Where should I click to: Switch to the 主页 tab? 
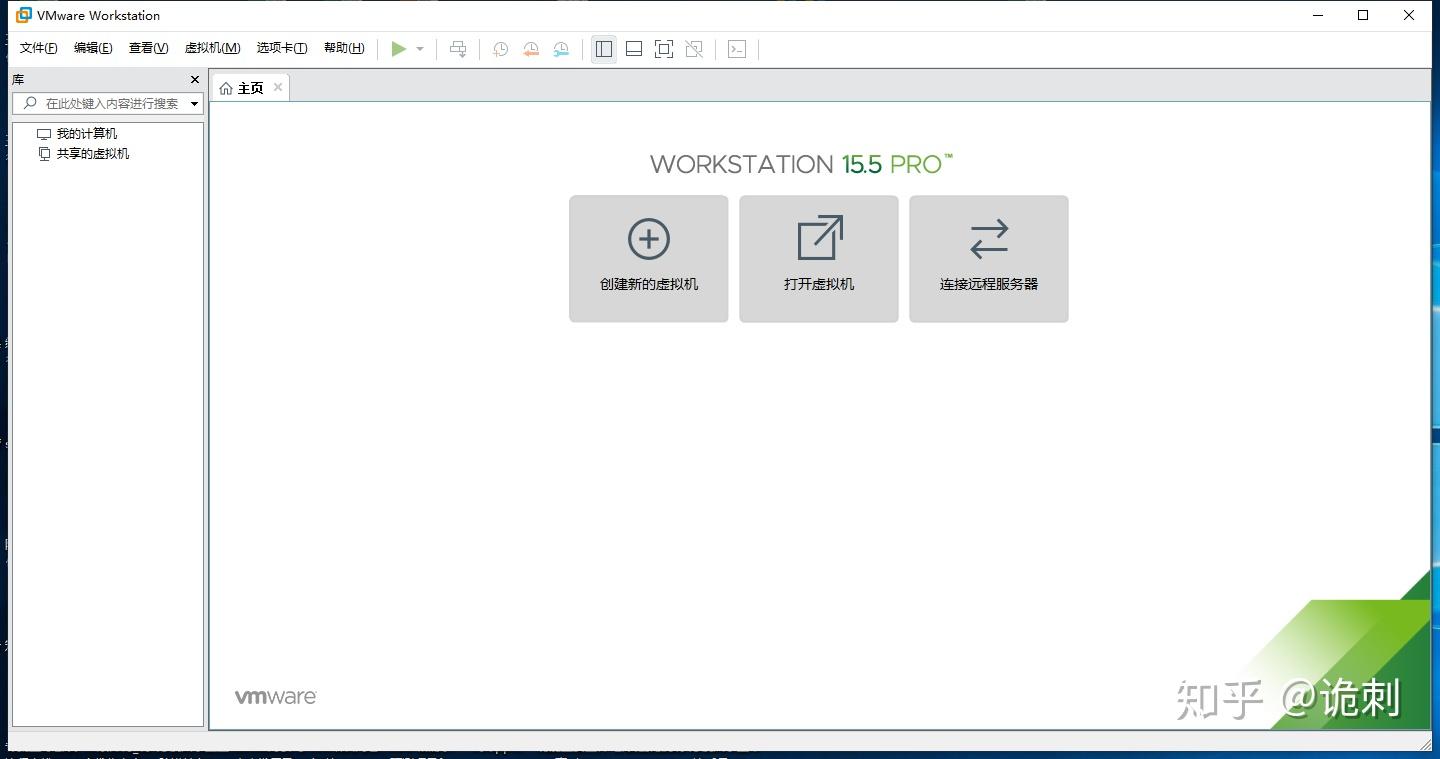[248, 87]
